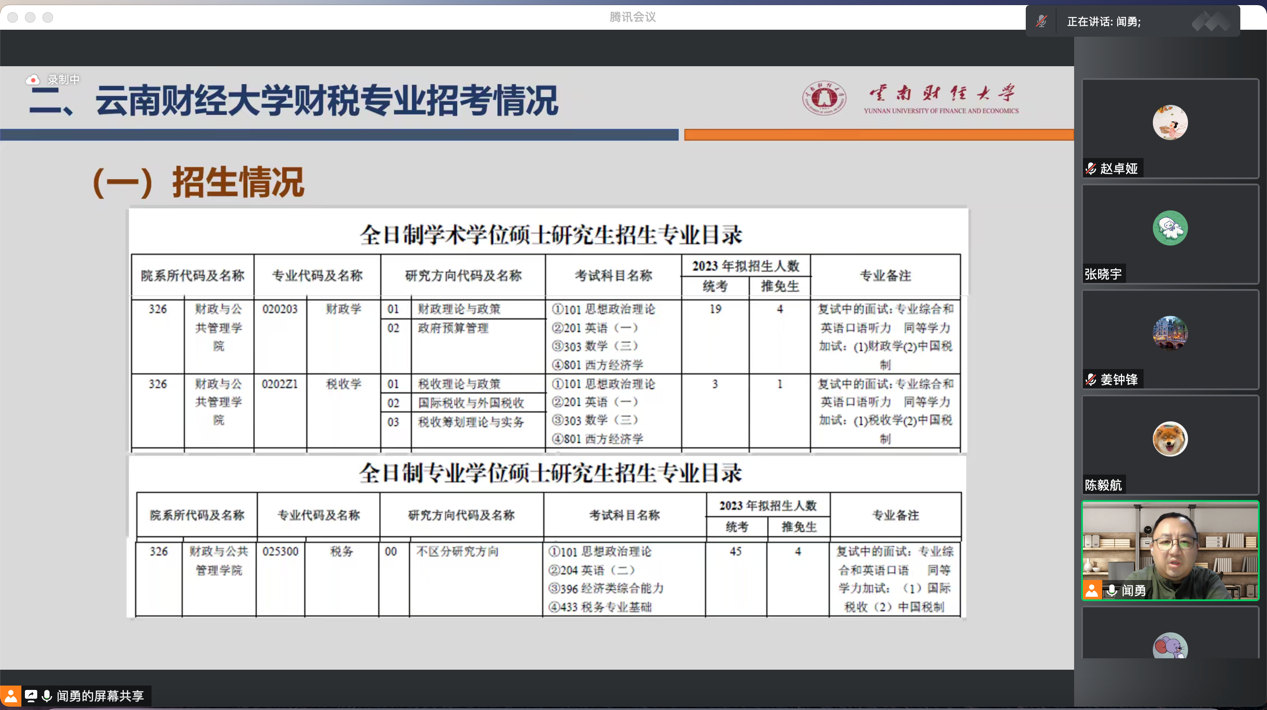Click the 全日制学术学位硕士研究生招生专业目录 table title
Image resolution: width=1267 pixels, height=710 pixels.
pyautogui.click(x=551, y=235)
